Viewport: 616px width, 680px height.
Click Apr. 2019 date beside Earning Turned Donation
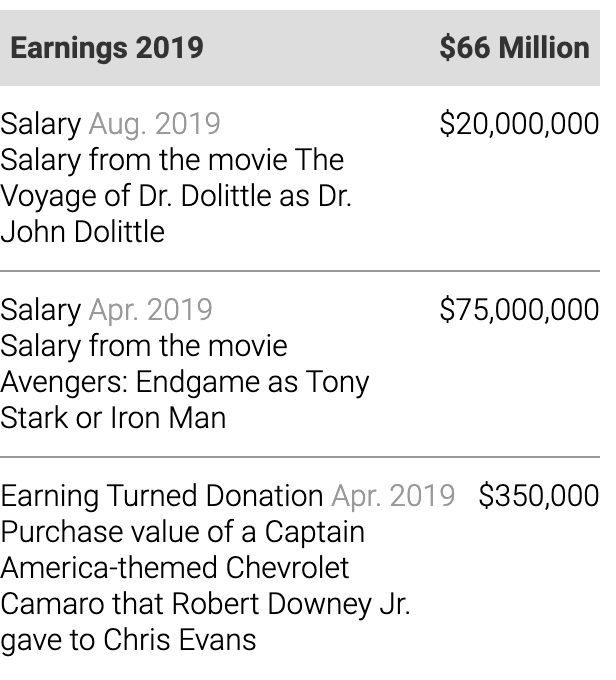click(392, 496)
